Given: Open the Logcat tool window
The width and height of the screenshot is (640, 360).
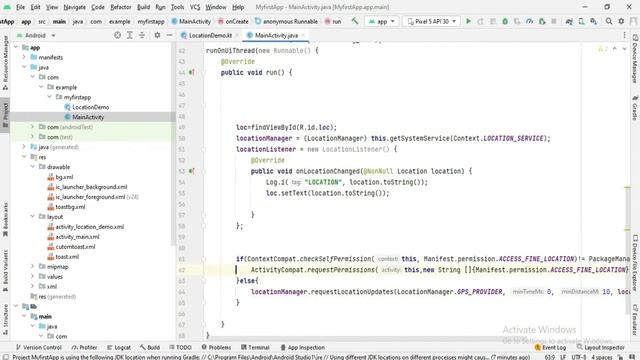Looking at the screenshot, I should click(x=119, y=347).
